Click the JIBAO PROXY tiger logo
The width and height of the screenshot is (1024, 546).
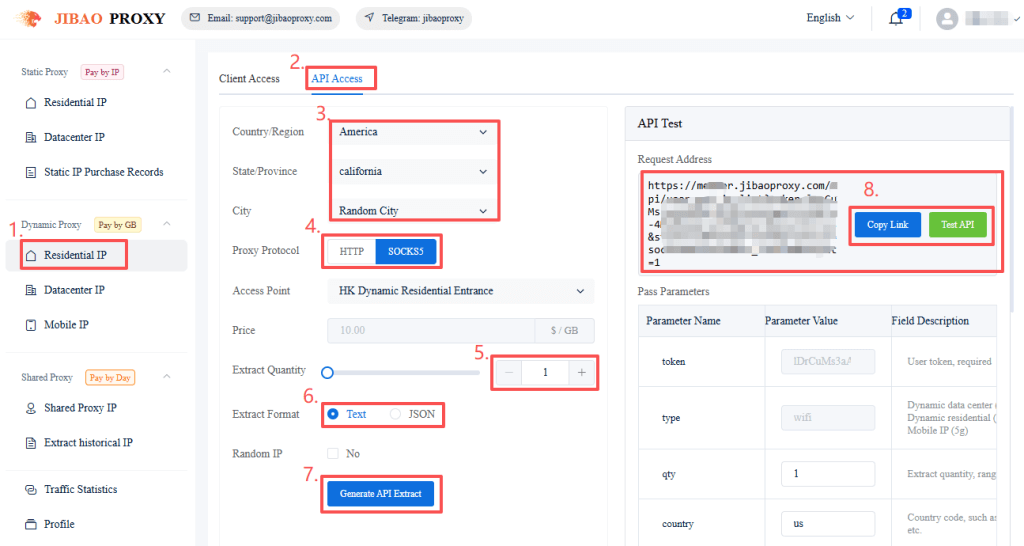coord(31,18)
